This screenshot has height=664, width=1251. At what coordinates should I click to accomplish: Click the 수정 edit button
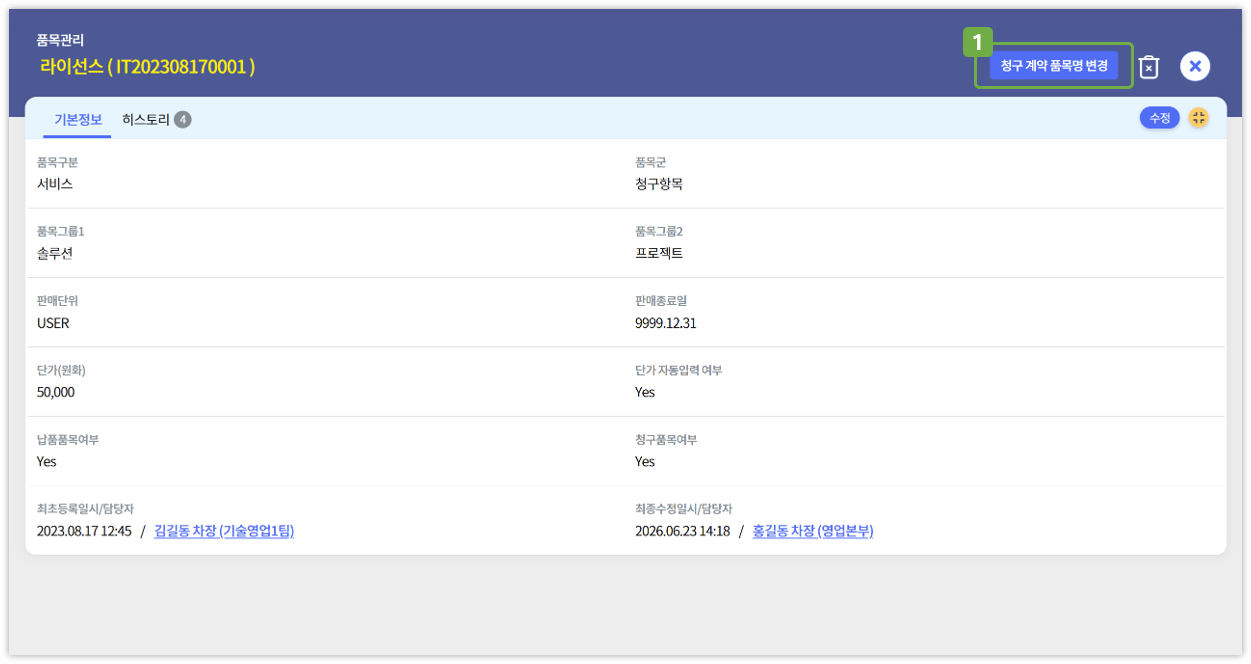pyautogui.click(x=1160, y=118)
